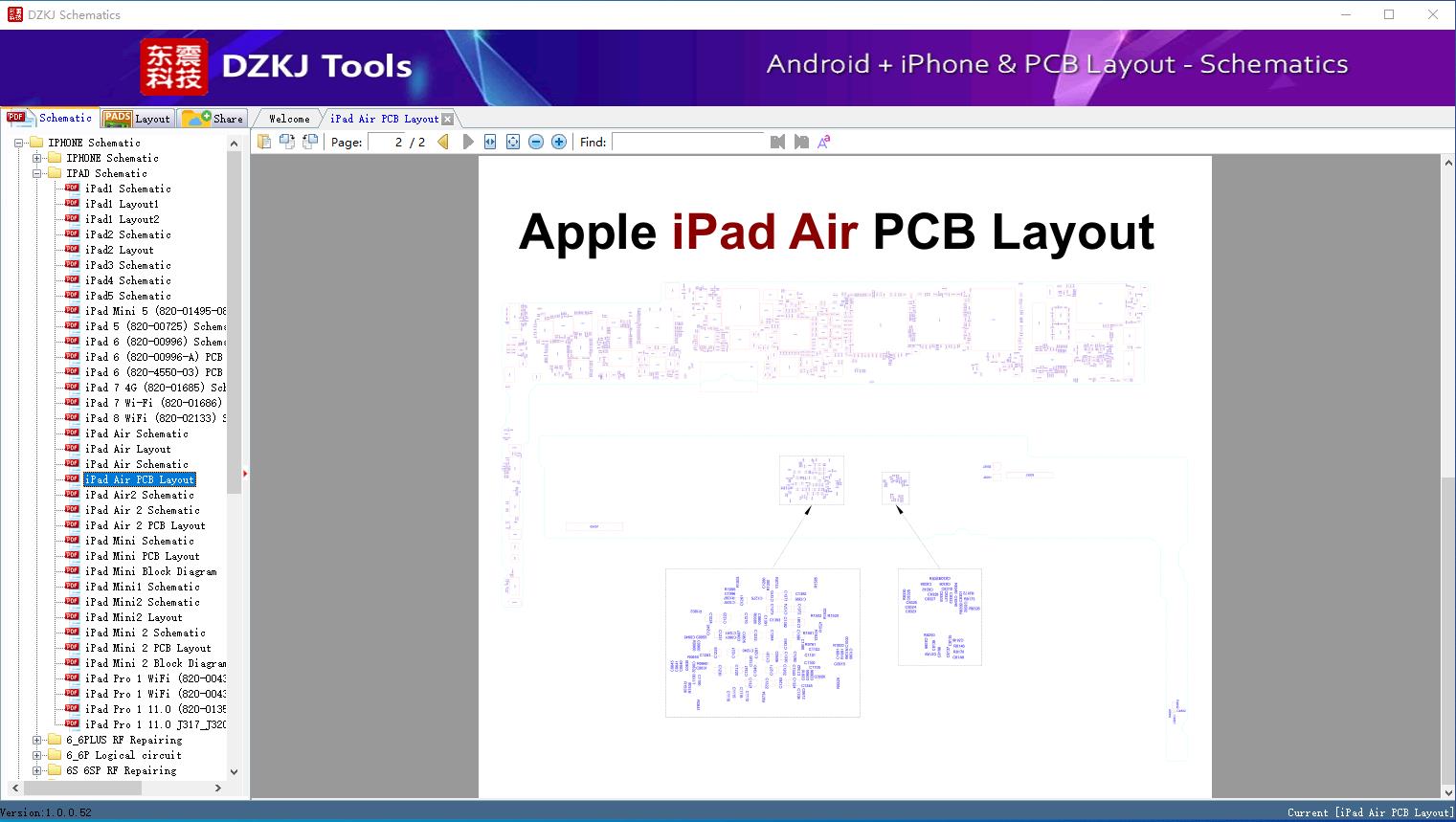
Task: Select single page view mode
Action: pyautogui.click(x=264, y=141)
